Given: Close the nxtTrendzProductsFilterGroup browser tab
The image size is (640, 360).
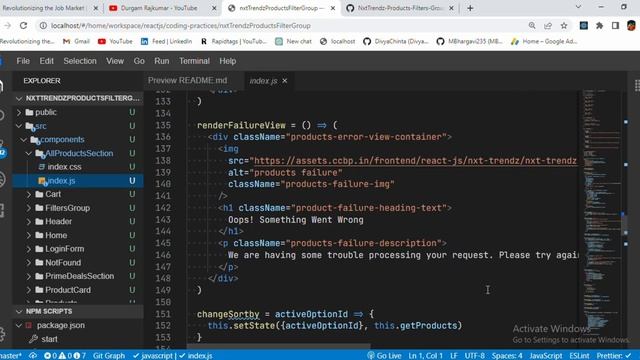Looking at the screenshot, I should 333,8.
